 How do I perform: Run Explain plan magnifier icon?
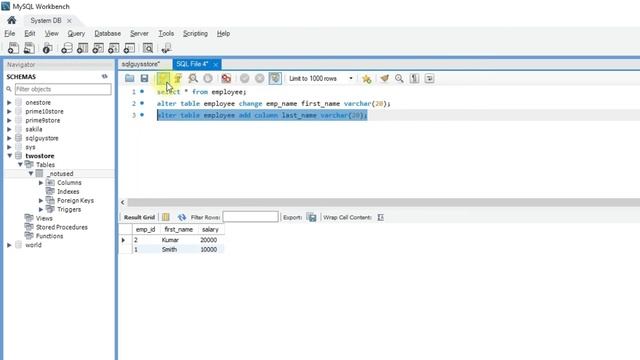tap(193, 78)
